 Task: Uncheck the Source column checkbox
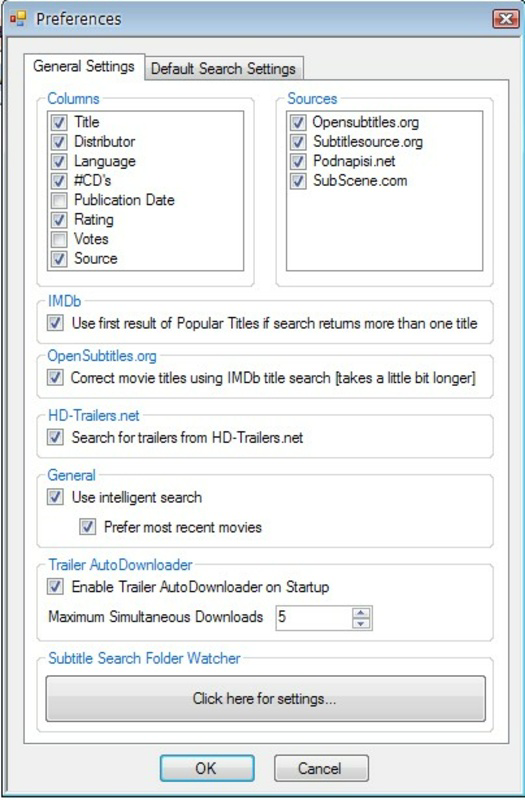[x=59, y=258]
